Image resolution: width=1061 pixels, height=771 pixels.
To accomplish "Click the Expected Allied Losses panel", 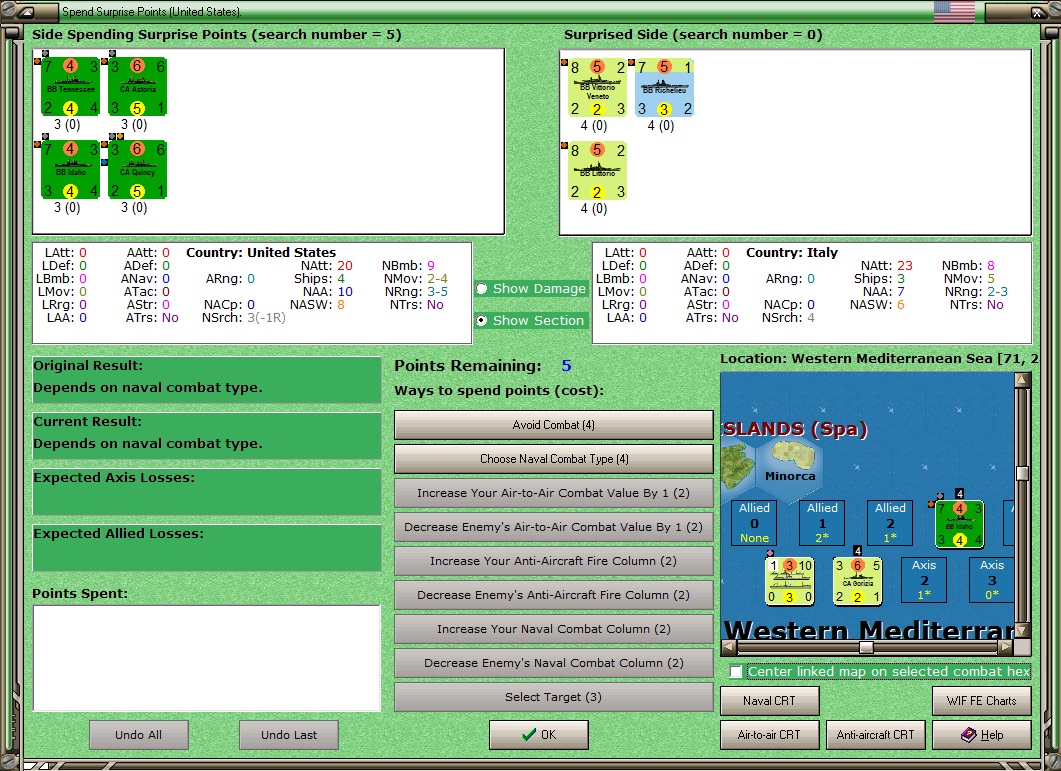I will point(207,548).
